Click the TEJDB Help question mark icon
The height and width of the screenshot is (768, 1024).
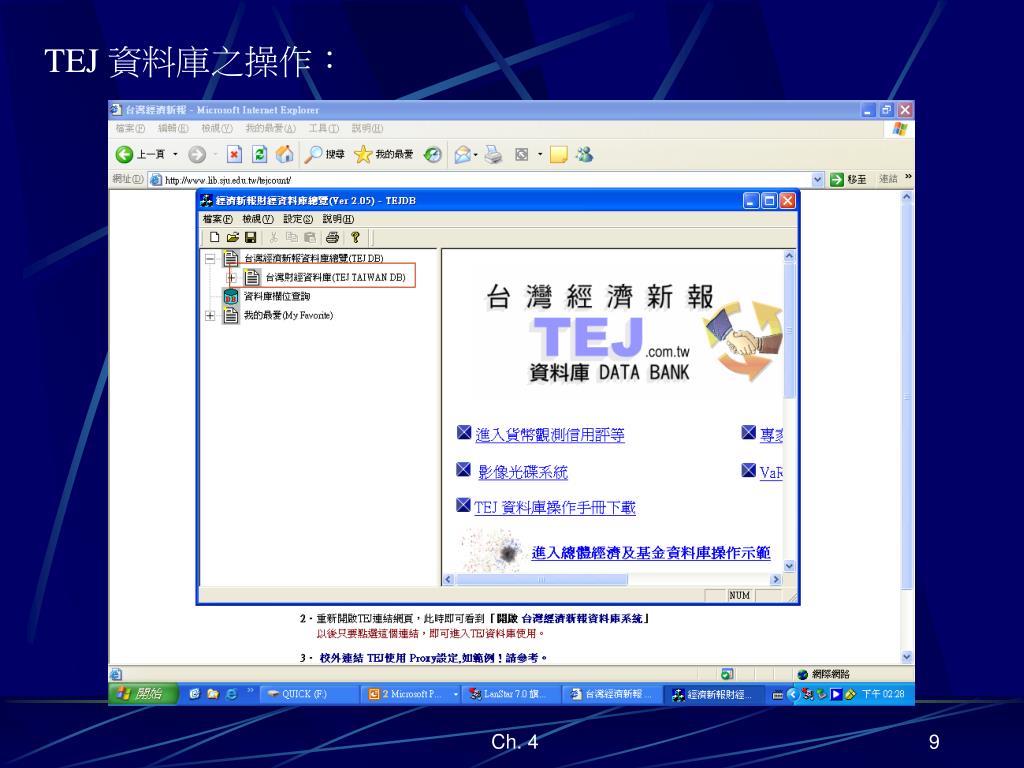(355, 237)
